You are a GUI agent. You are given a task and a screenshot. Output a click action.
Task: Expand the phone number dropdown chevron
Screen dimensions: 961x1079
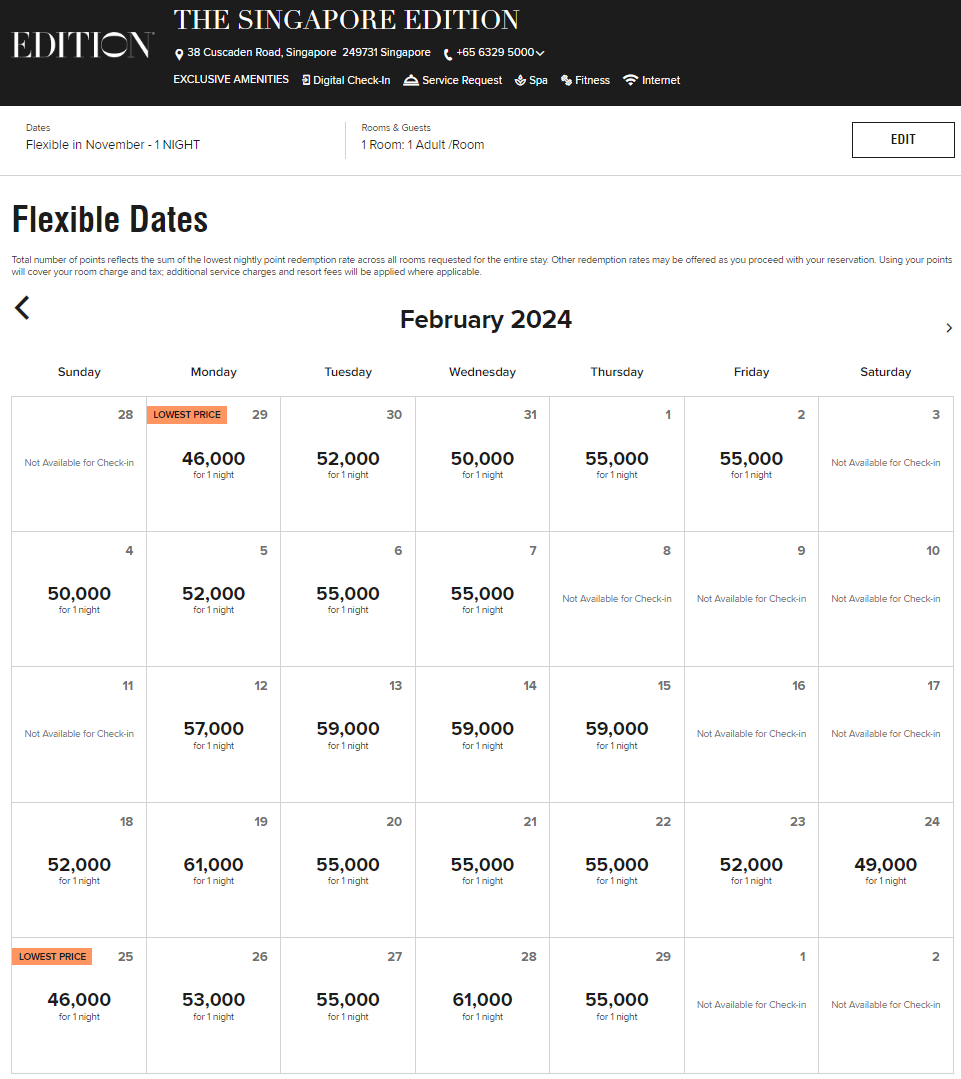pos(540,53)
